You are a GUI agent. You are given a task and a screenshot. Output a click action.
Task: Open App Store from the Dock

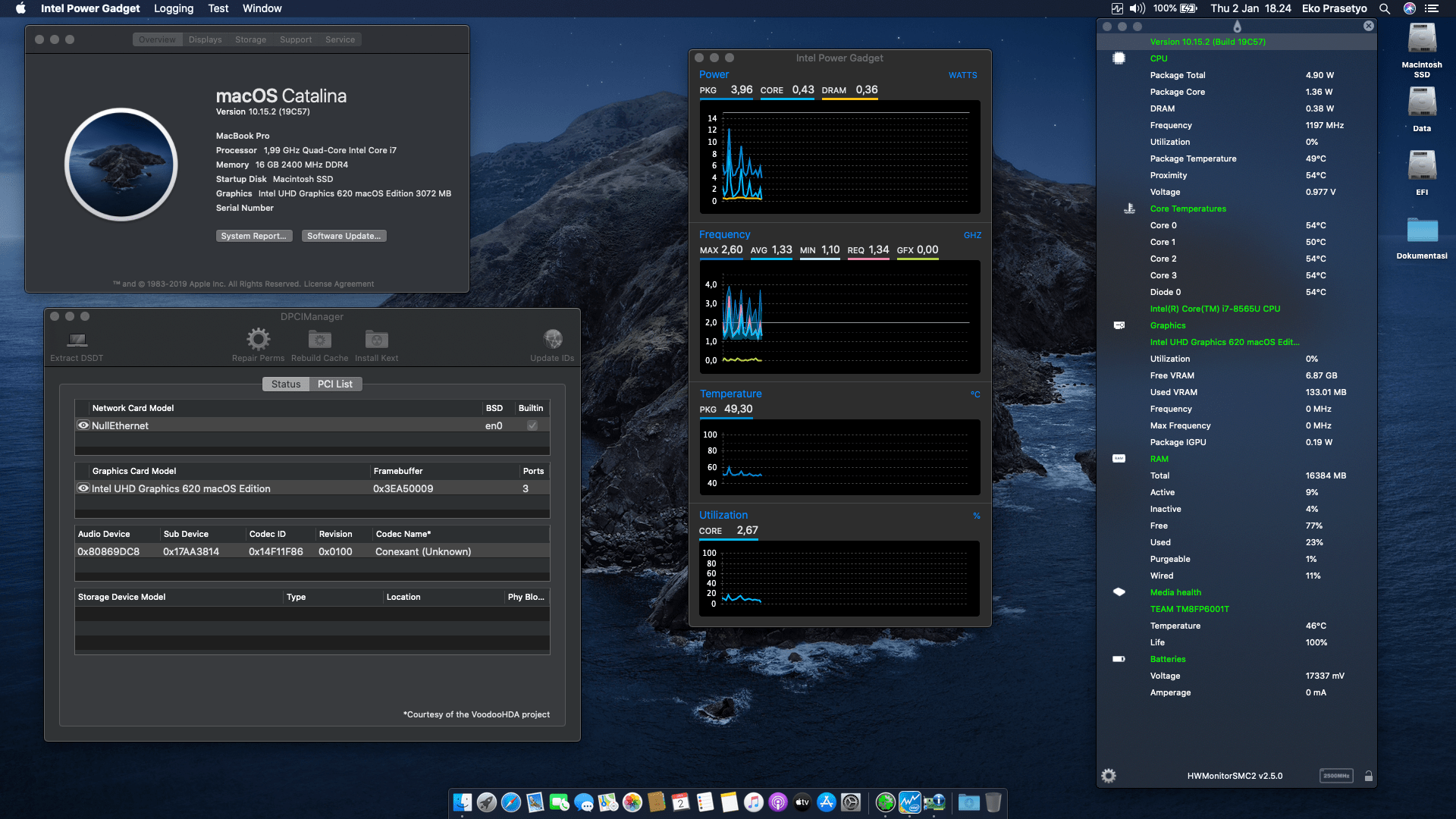(x=827, y=802)
